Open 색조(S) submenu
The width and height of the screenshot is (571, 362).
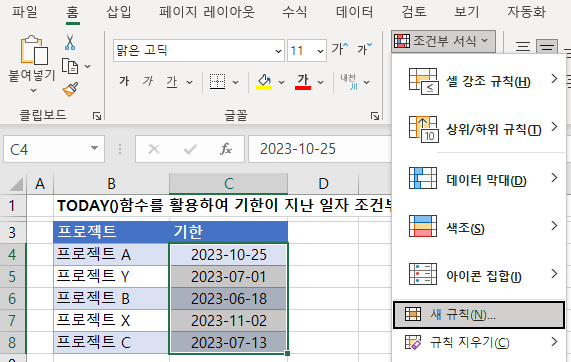479,227
